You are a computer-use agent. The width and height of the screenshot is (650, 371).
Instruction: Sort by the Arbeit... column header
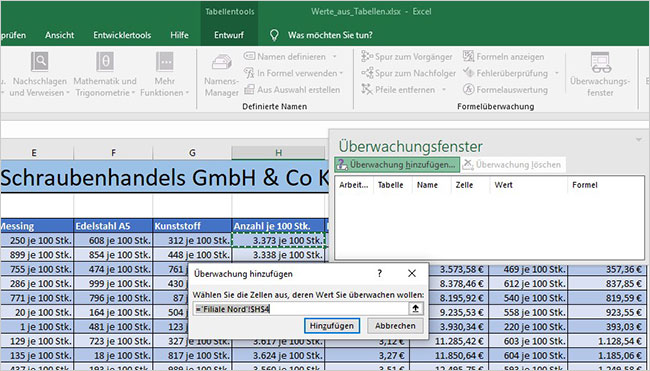coord(354,185)
